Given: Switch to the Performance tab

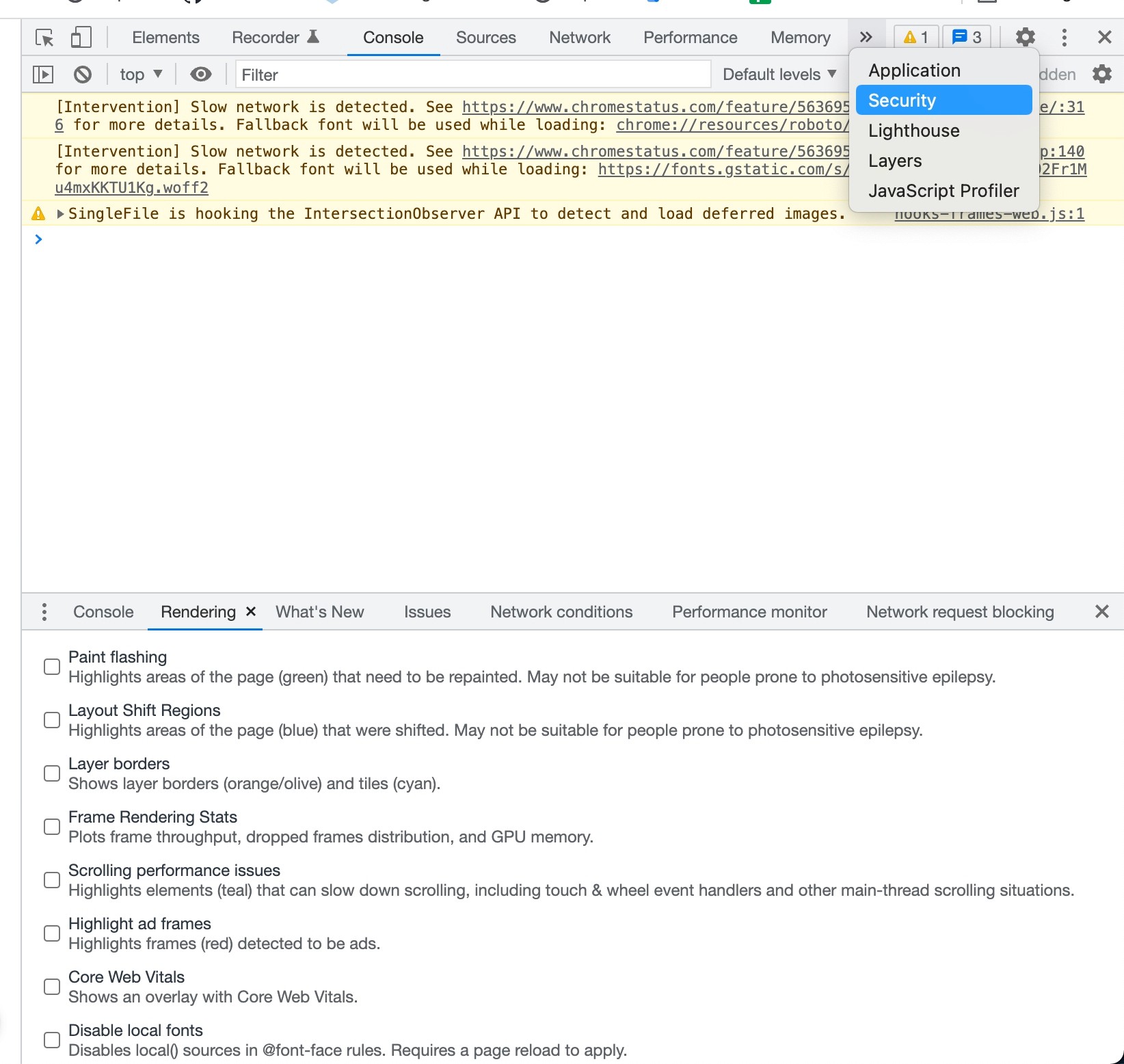Looking at the screenshot, I should 691,38.
